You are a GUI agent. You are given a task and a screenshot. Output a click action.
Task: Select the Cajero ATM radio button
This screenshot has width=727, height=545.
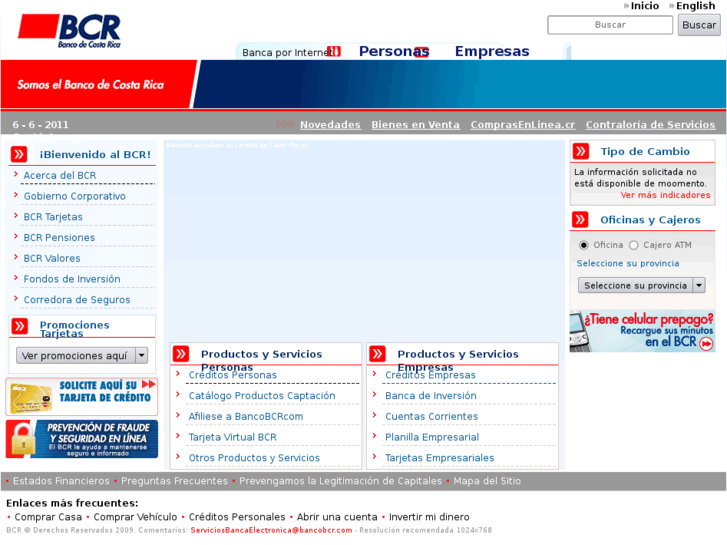(x=633, y=245)
